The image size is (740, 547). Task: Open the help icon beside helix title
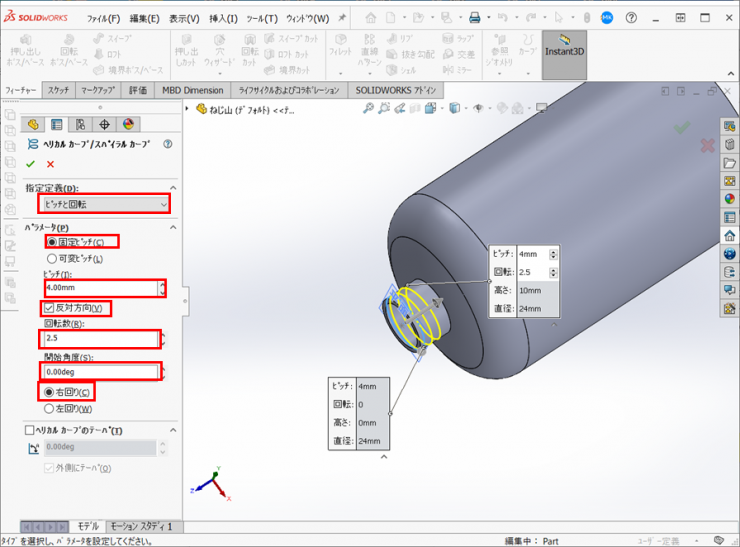click(168, 144)
